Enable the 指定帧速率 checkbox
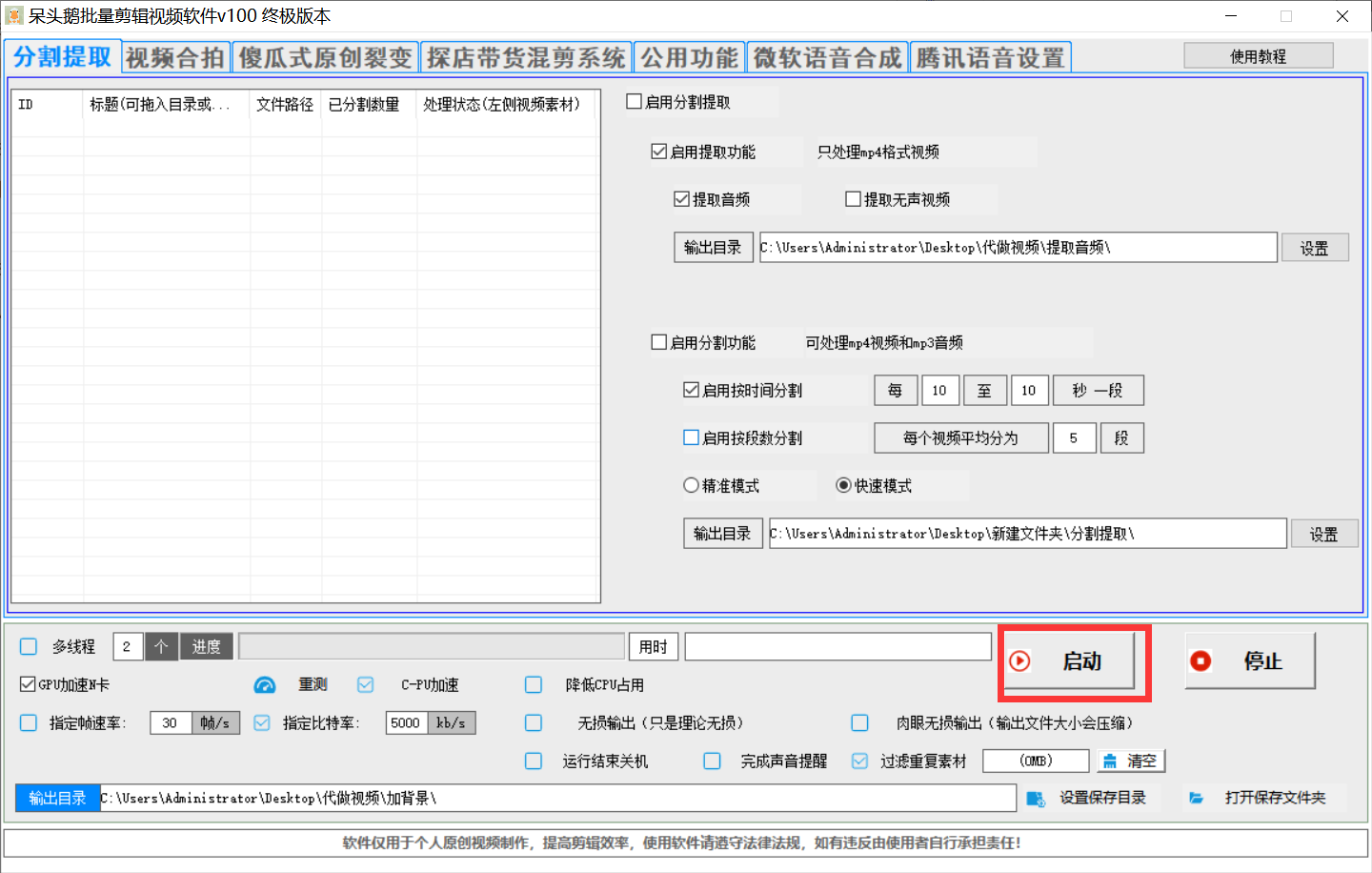1372x873 pixels. [29, 722]
